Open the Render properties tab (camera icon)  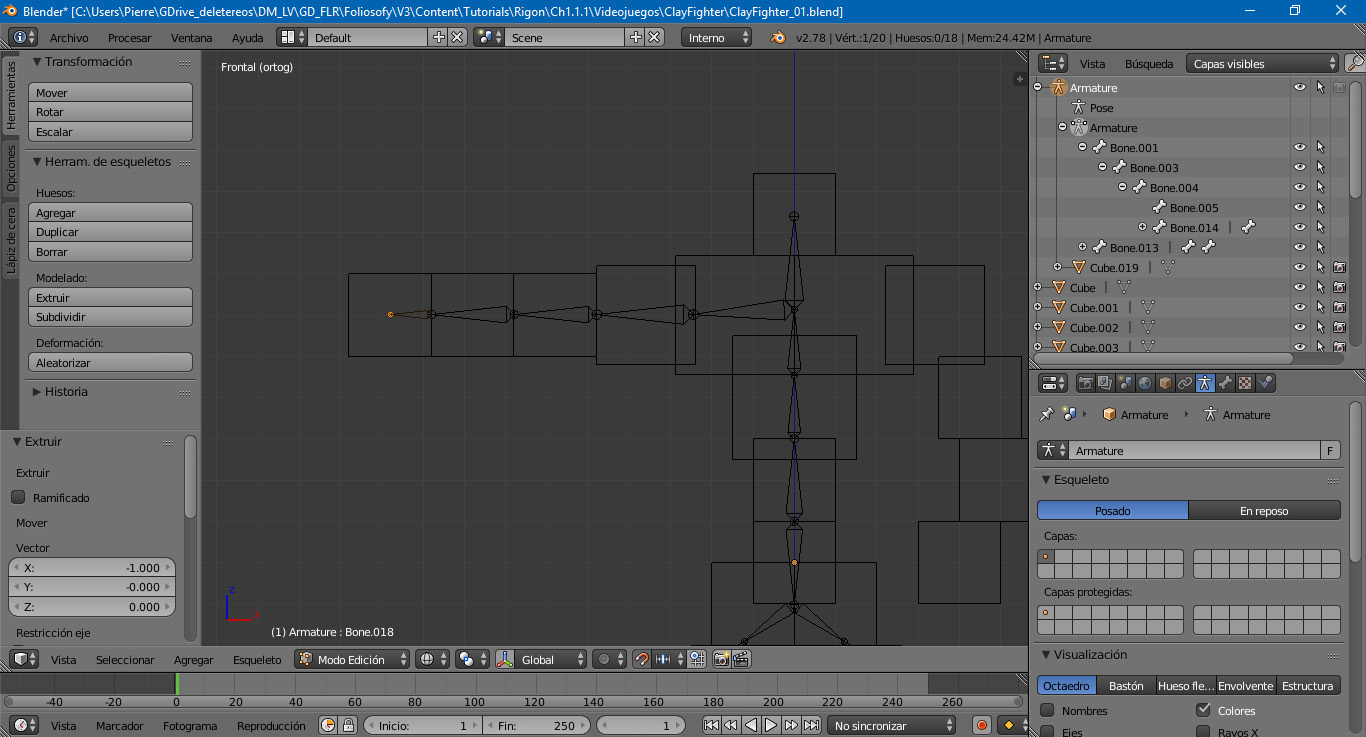pyautogui.click(x=1085, y=383)
